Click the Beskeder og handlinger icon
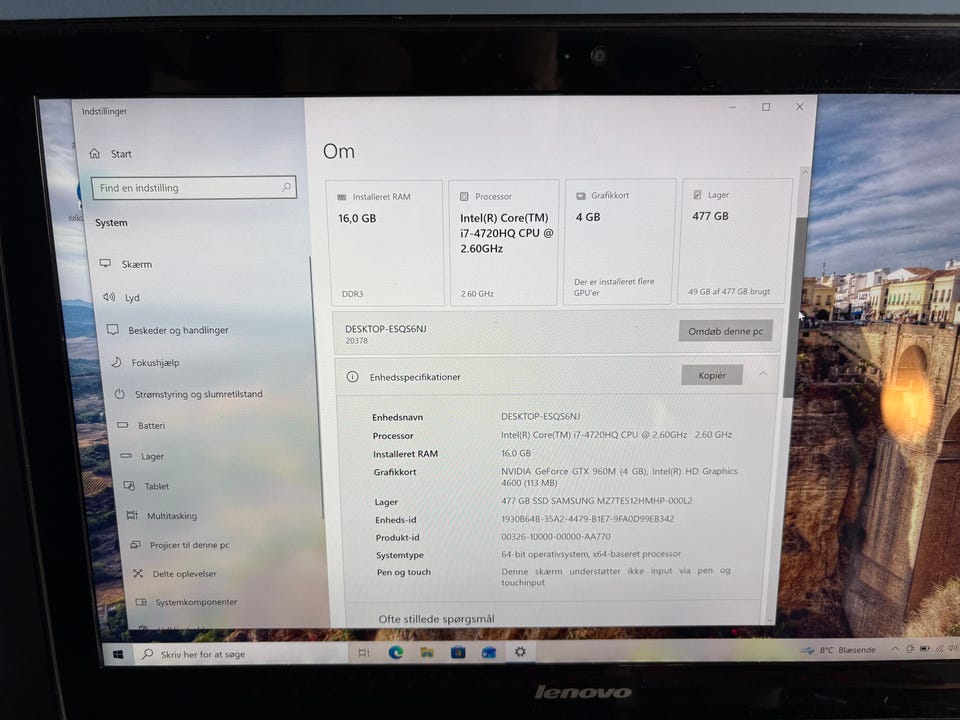This screenshot has width=960, height=720. [113, 329]
